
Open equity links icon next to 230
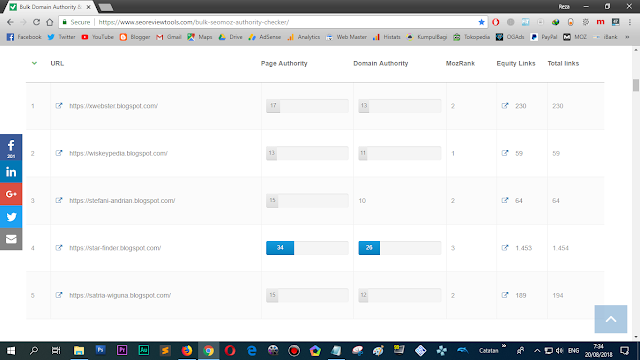point(505,106)
